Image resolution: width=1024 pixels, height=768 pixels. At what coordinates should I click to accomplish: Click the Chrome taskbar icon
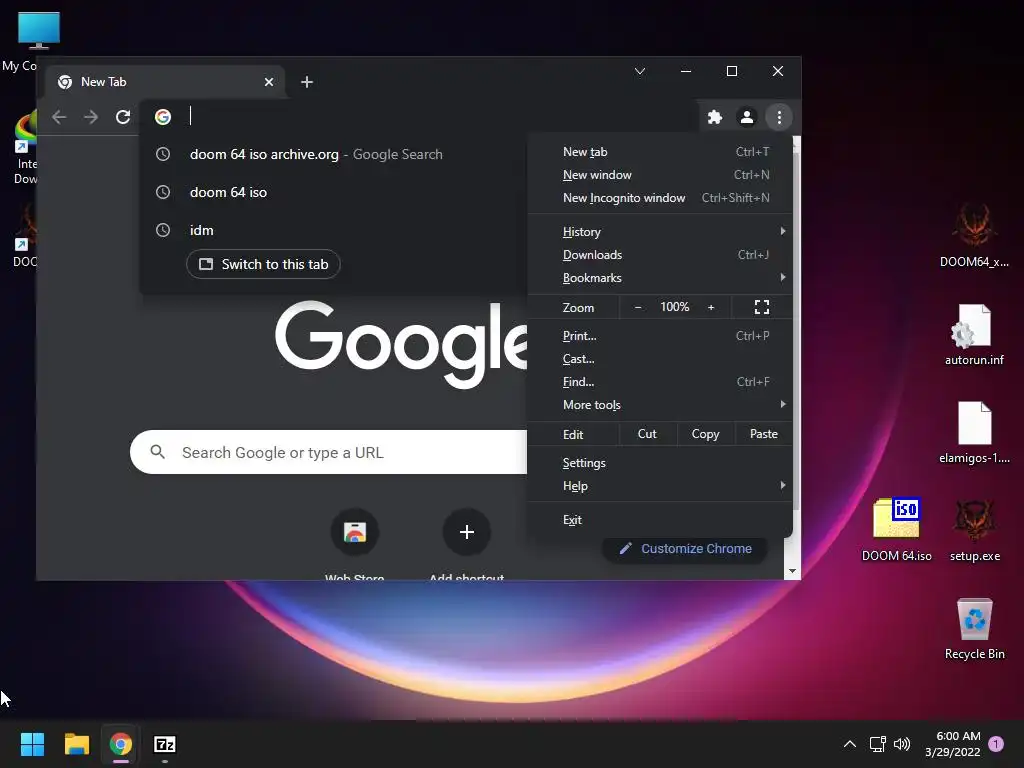(121, 744)
